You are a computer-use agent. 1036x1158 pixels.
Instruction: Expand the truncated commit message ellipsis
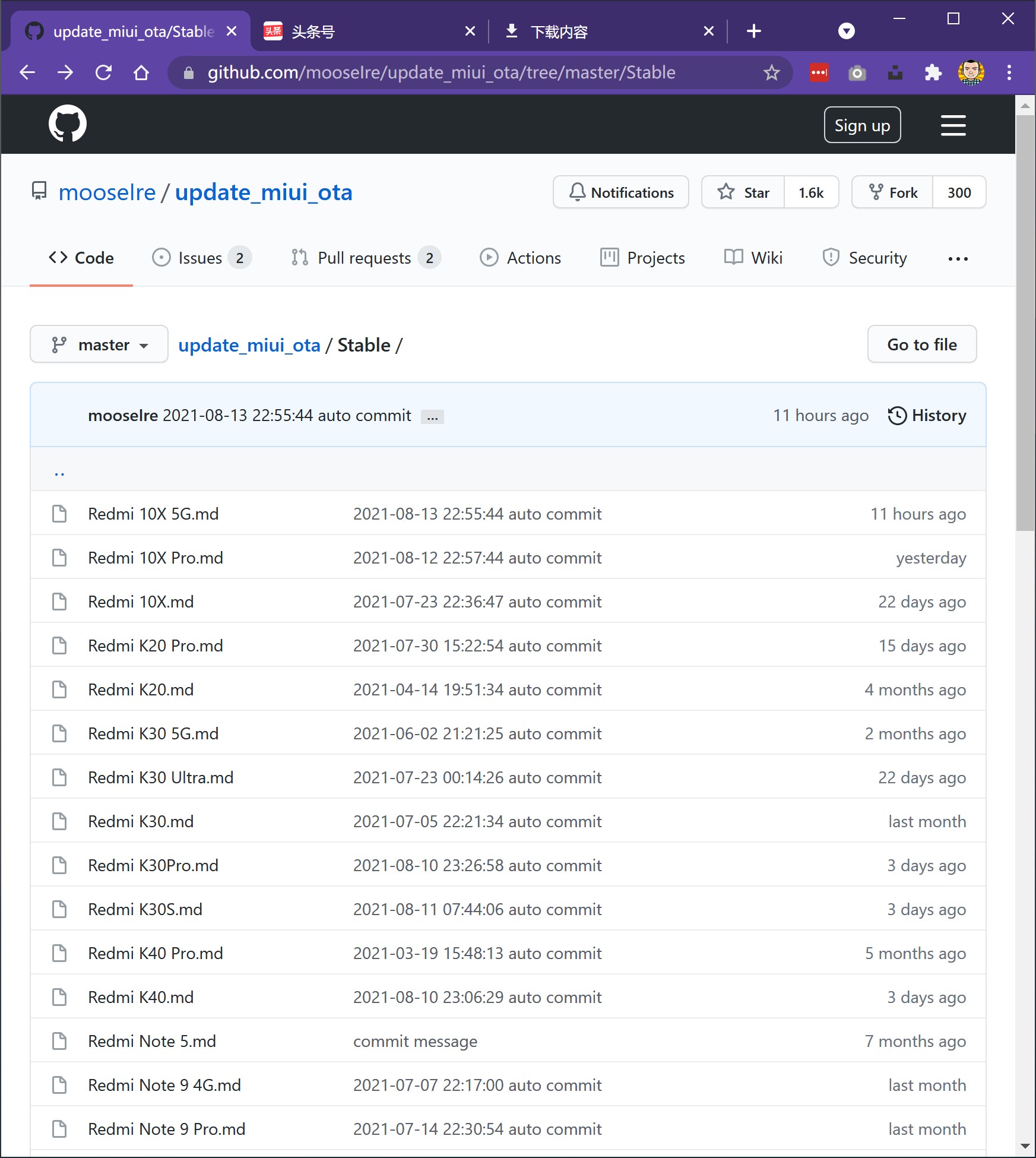click(432, 416)
